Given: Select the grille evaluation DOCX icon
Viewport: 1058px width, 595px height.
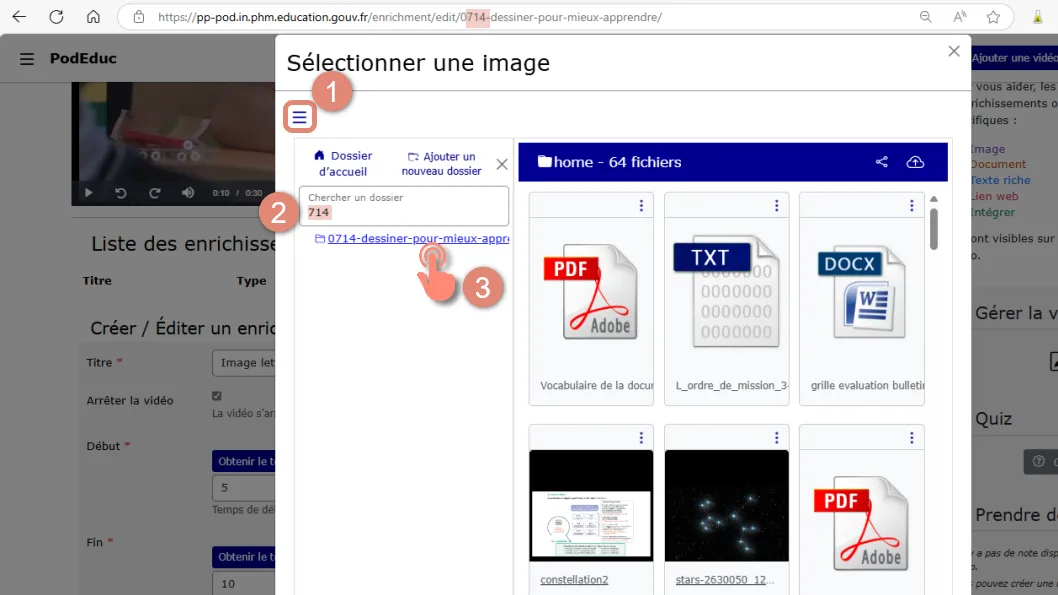Looking at the screenshot, I should point(862,292).
